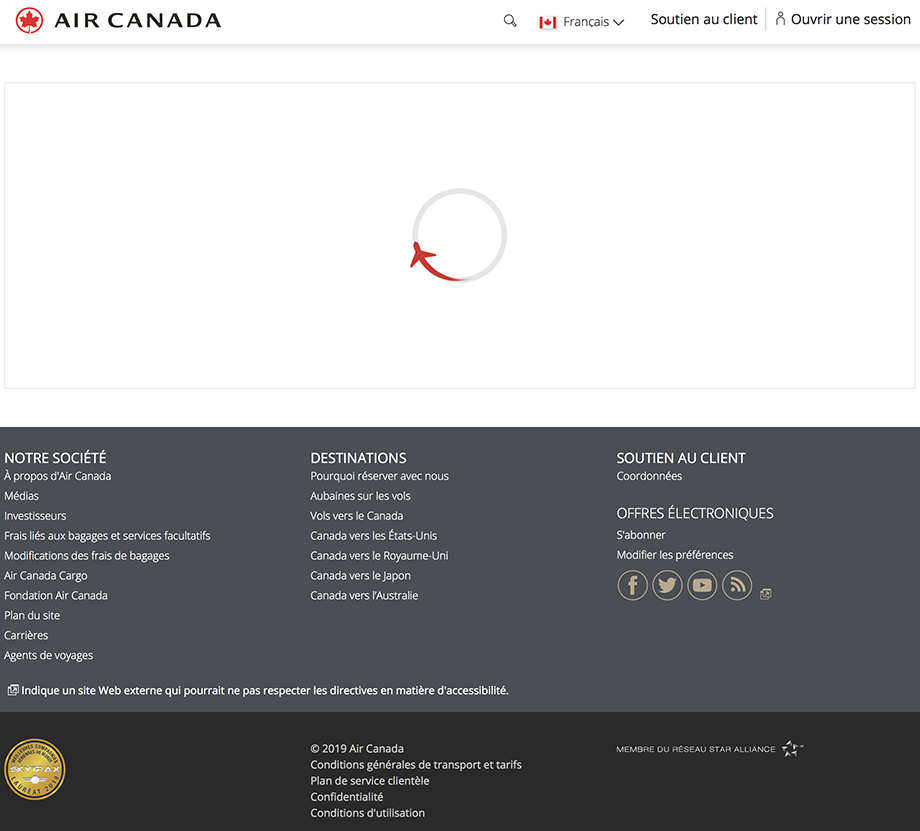Open Pourquoi réserver avec nous link

click(379, 476)
